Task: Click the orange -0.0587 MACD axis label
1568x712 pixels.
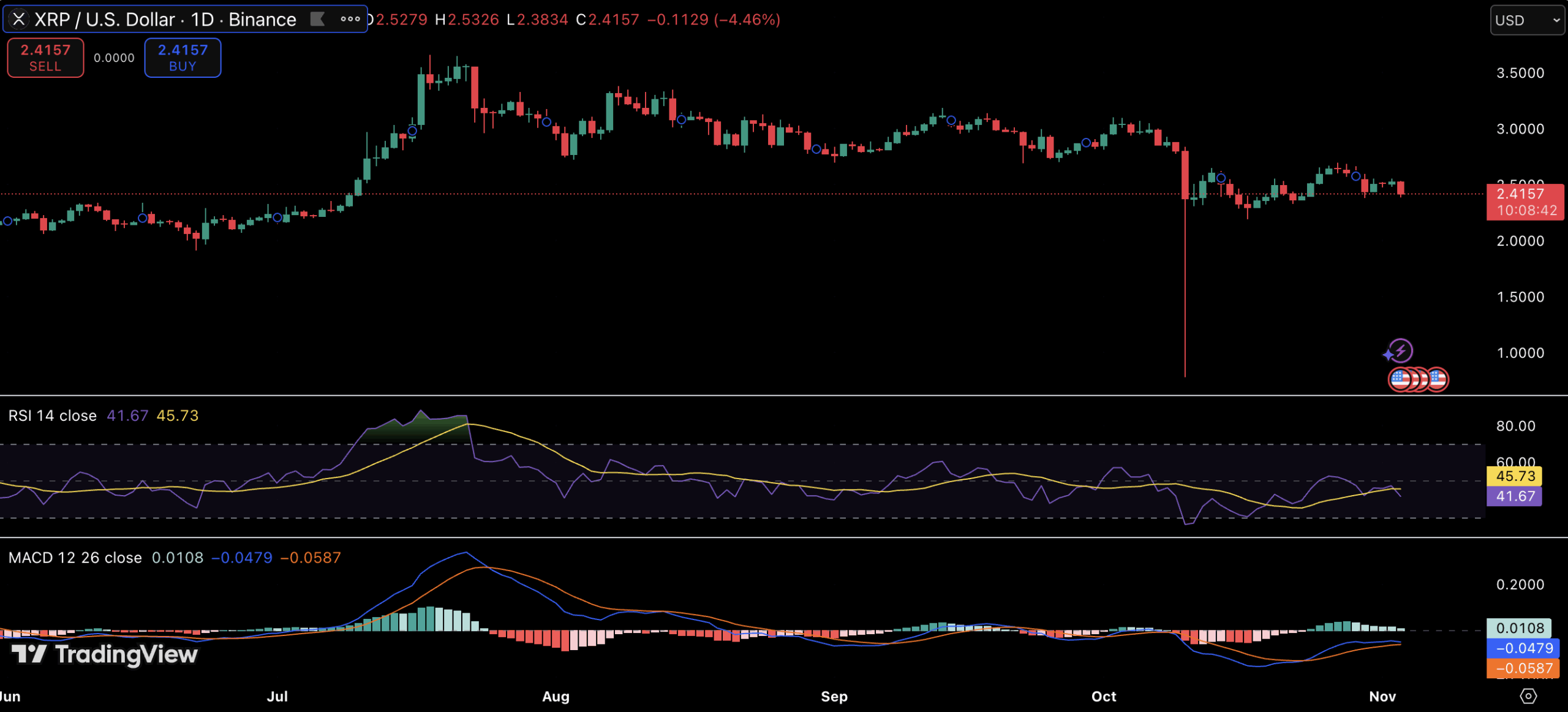Action: pyautogui.click(x=1523, y=668)
